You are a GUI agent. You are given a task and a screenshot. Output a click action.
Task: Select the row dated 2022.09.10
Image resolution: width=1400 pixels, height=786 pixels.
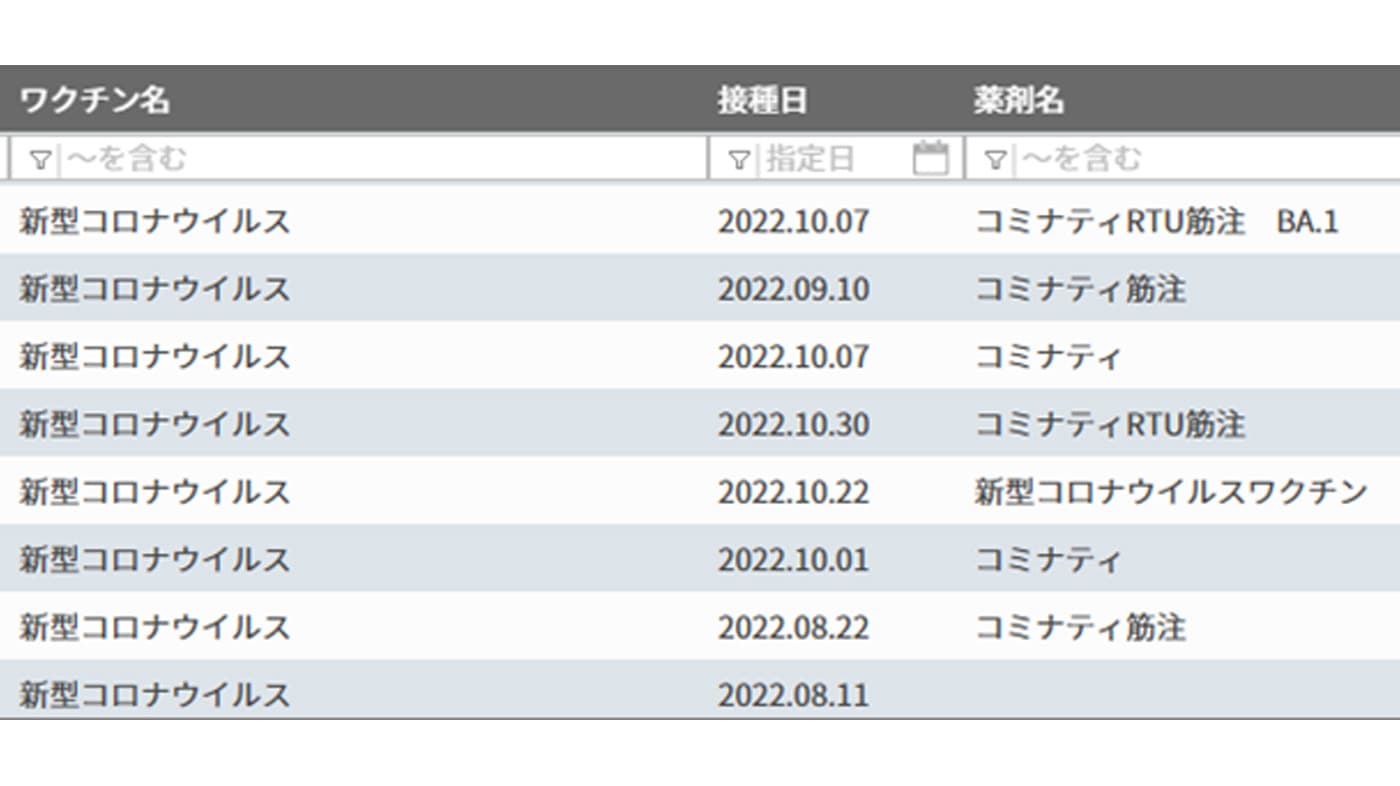tap(700, 288)
